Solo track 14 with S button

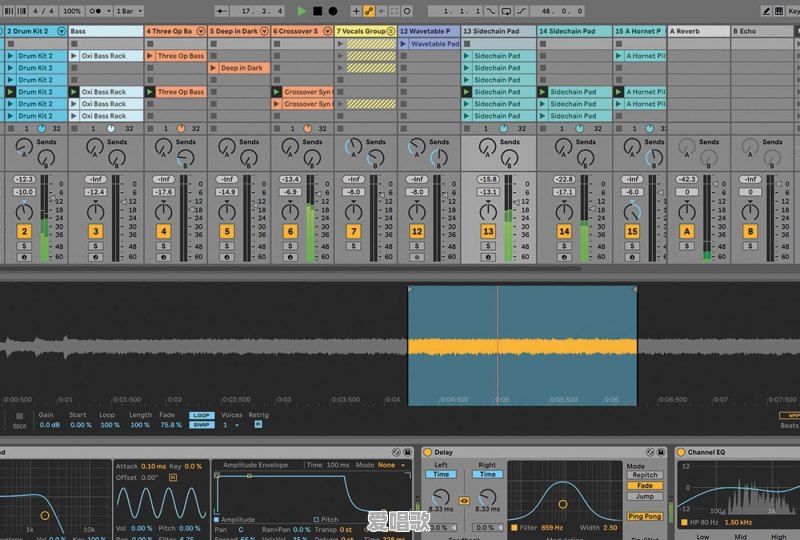[x=564, y=246]
